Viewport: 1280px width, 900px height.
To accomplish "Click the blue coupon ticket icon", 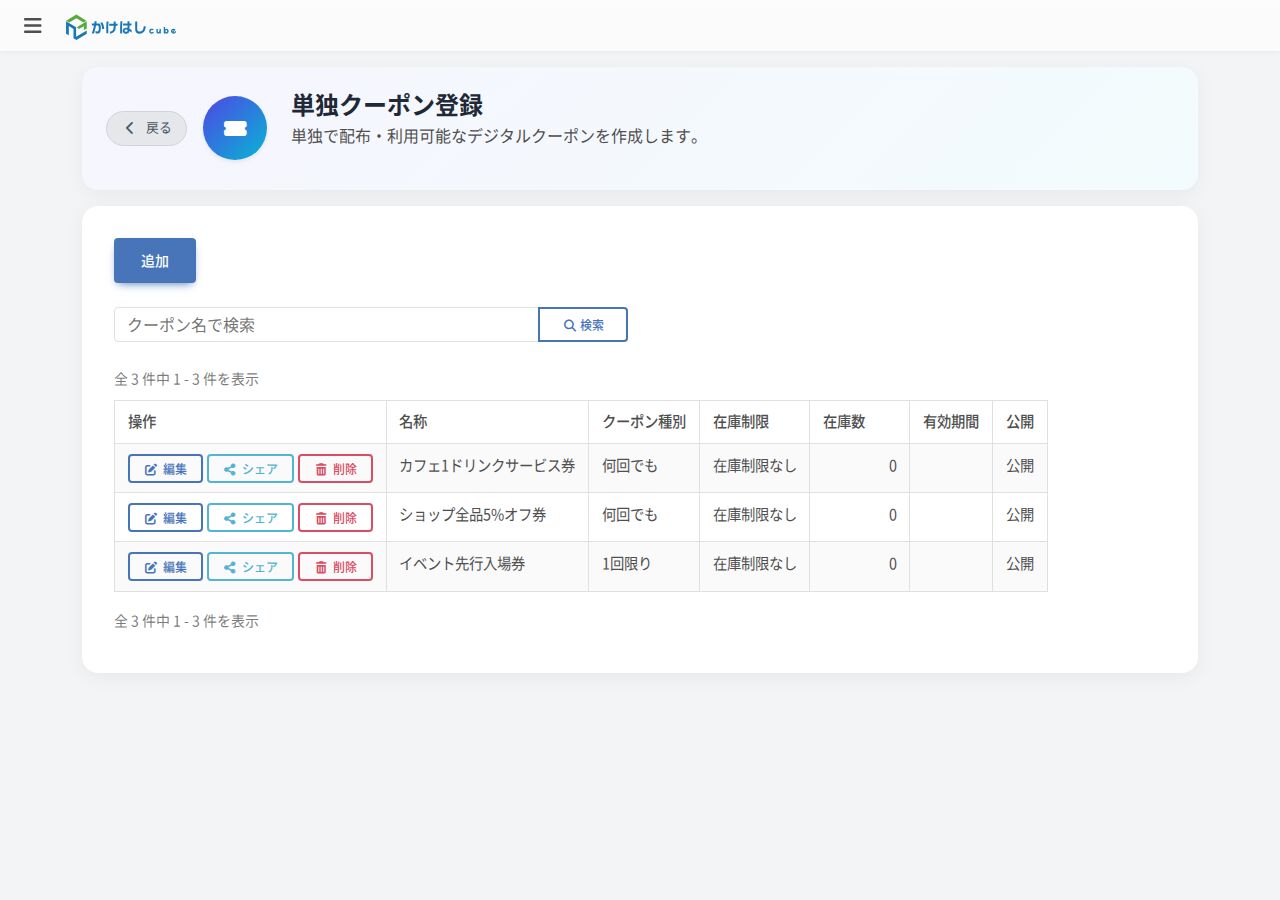I will (235, 128).
